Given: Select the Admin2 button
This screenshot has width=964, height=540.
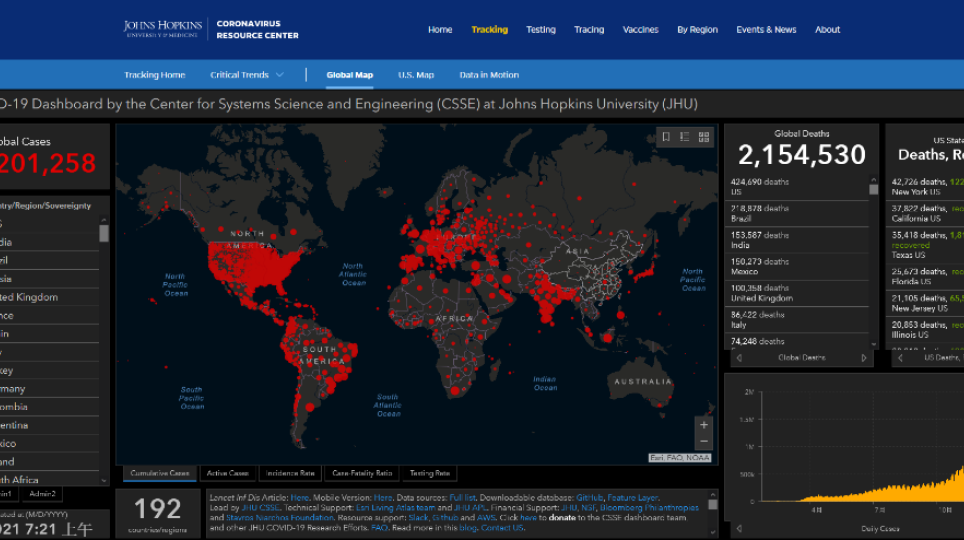Looking at the screenshot, I should click(41, 493).
